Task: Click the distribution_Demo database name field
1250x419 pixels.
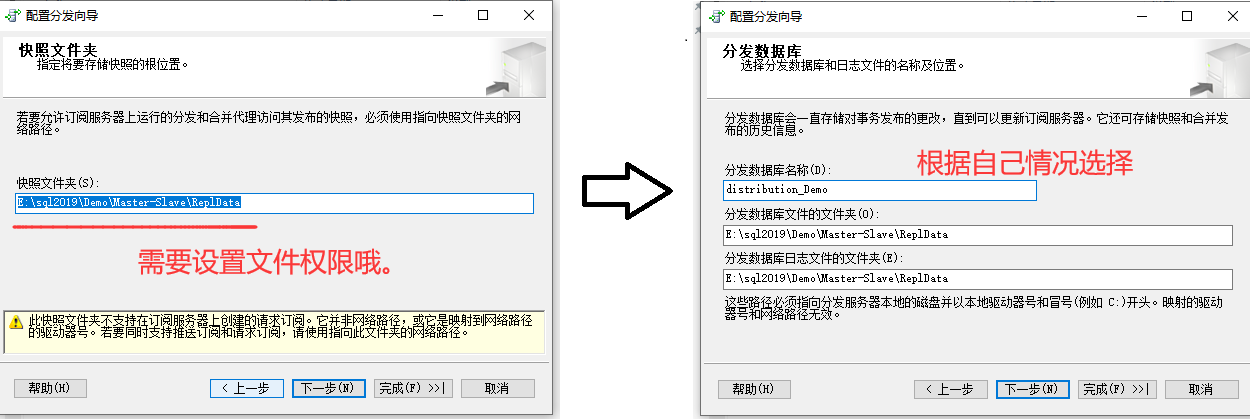Action: click(880, 190)
